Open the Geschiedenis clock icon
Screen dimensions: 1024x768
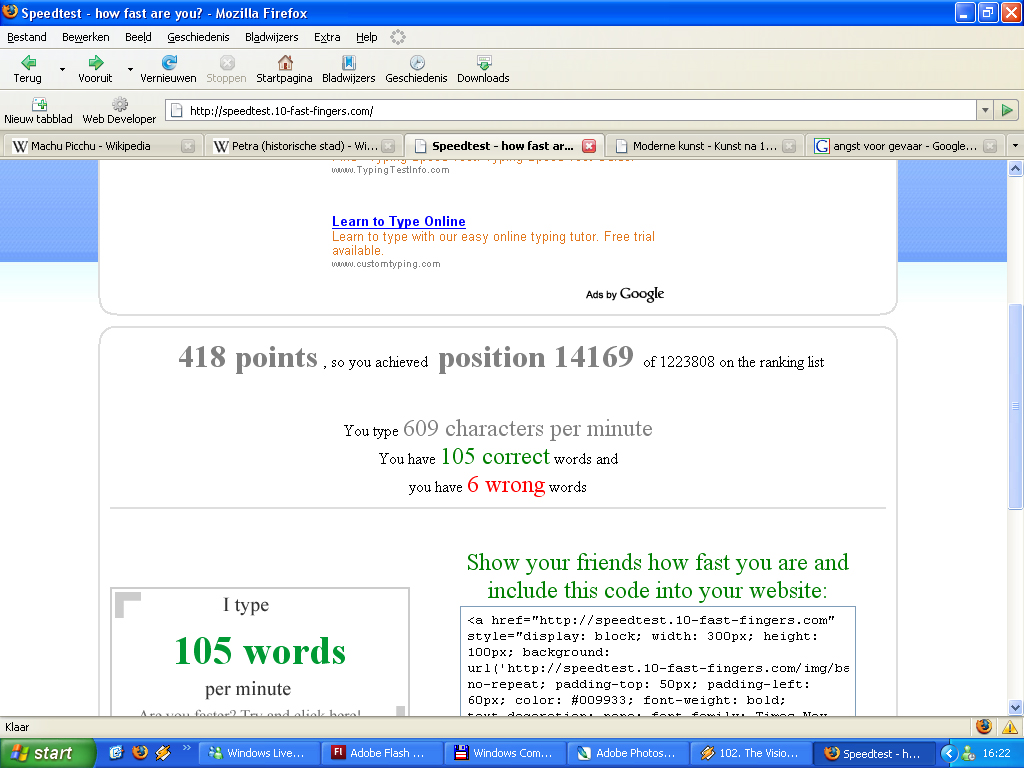click(x=416, y=63)
